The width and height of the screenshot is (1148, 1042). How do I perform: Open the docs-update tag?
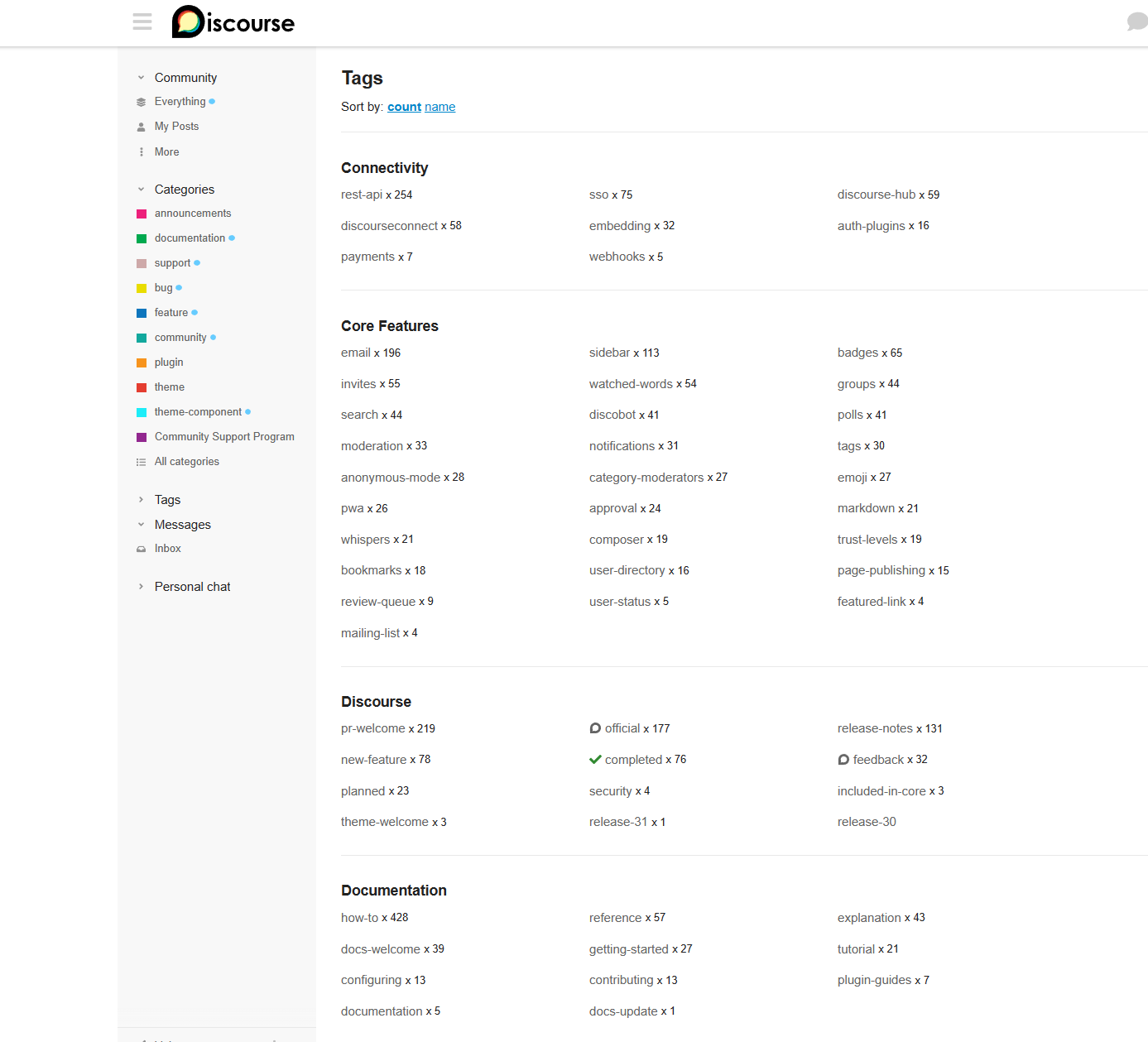coord(623,1011)
